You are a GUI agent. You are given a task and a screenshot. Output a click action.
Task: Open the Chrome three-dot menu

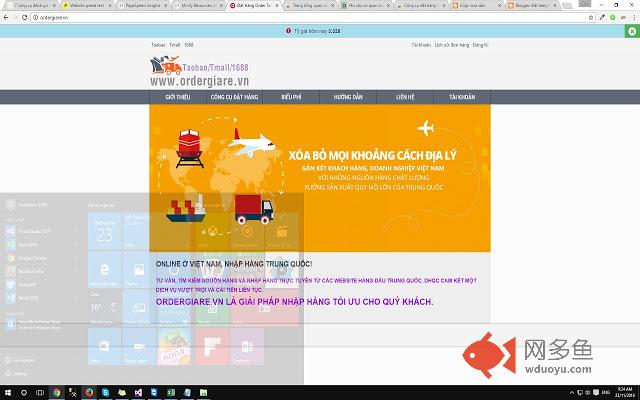(x=634, y=18)
